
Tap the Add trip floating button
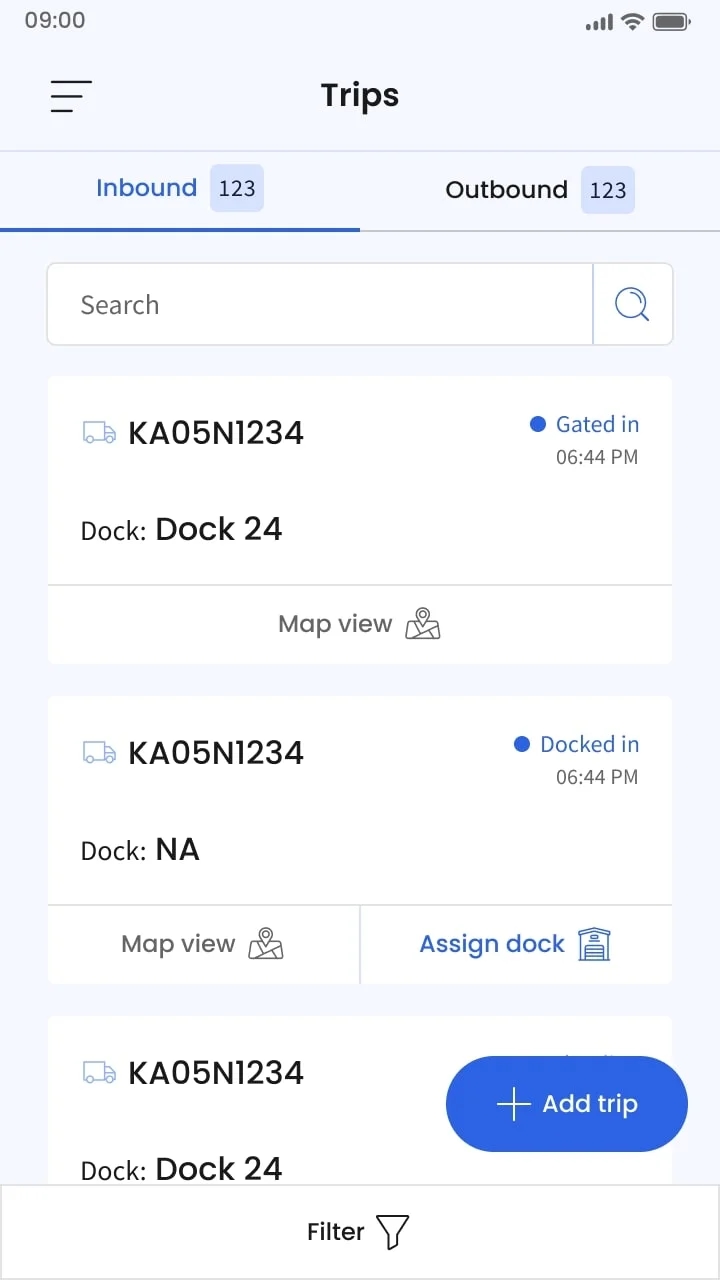567,1104
